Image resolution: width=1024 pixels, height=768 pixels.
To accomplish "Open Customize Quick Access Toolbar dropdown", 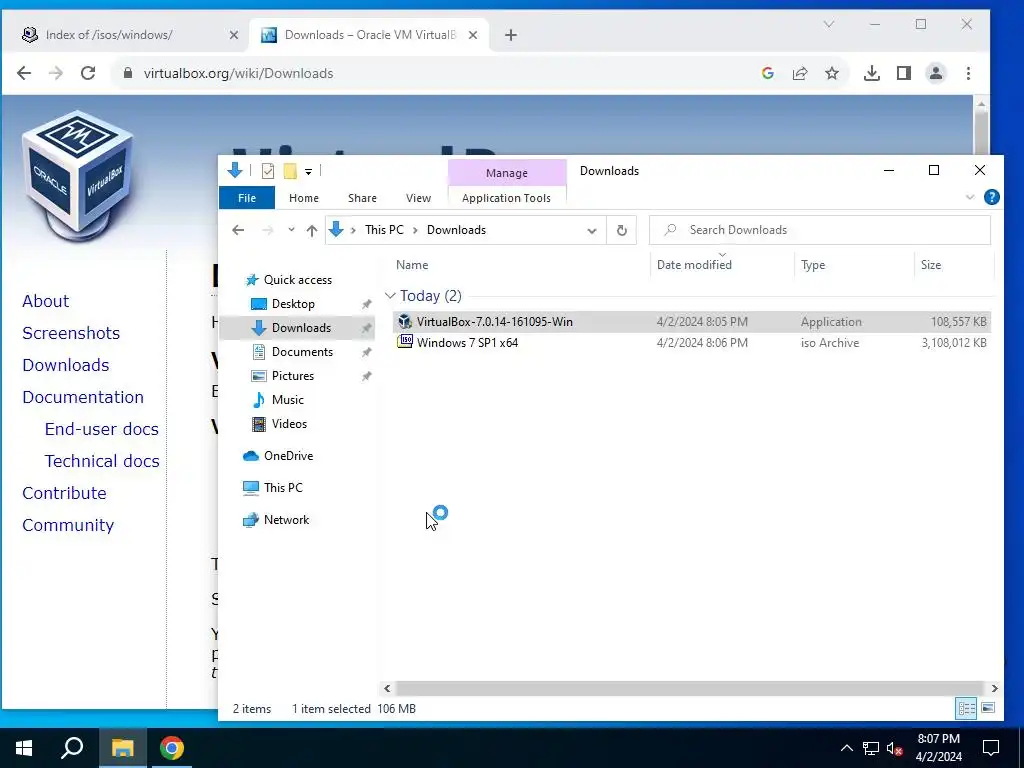I will (308, 172).
